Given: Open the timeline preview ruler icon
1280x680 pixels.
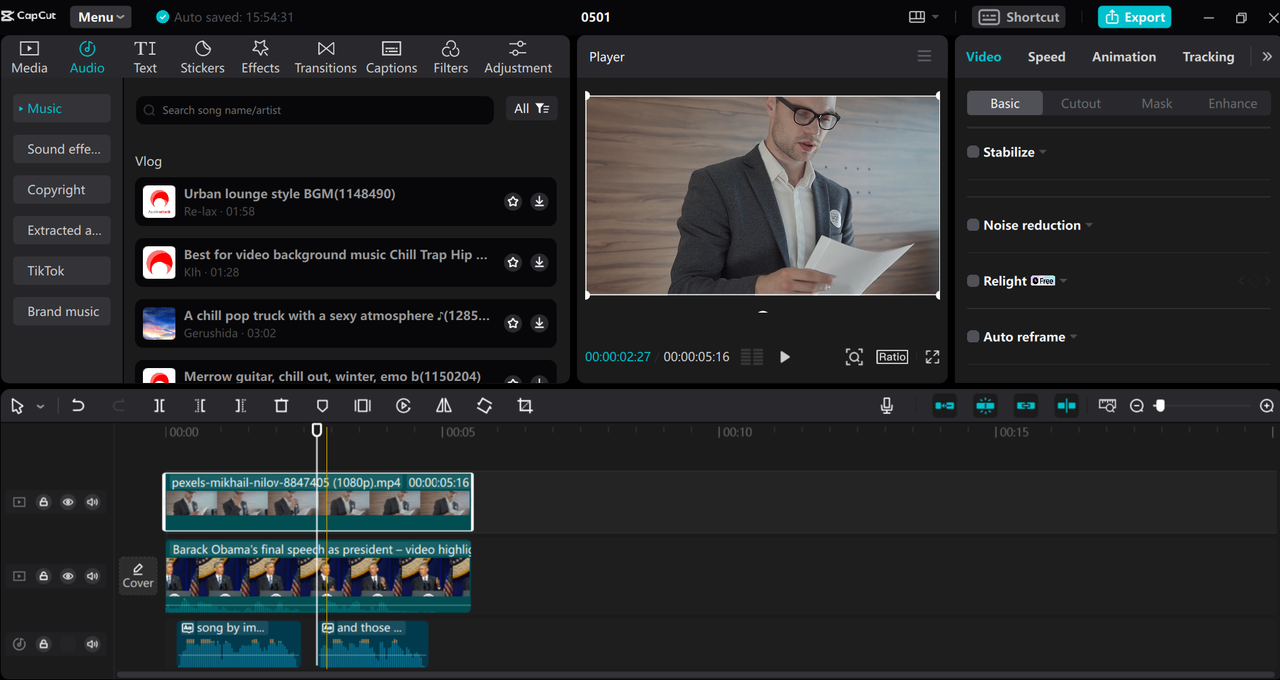Looking at the screenshot, I should point(1107,406).
